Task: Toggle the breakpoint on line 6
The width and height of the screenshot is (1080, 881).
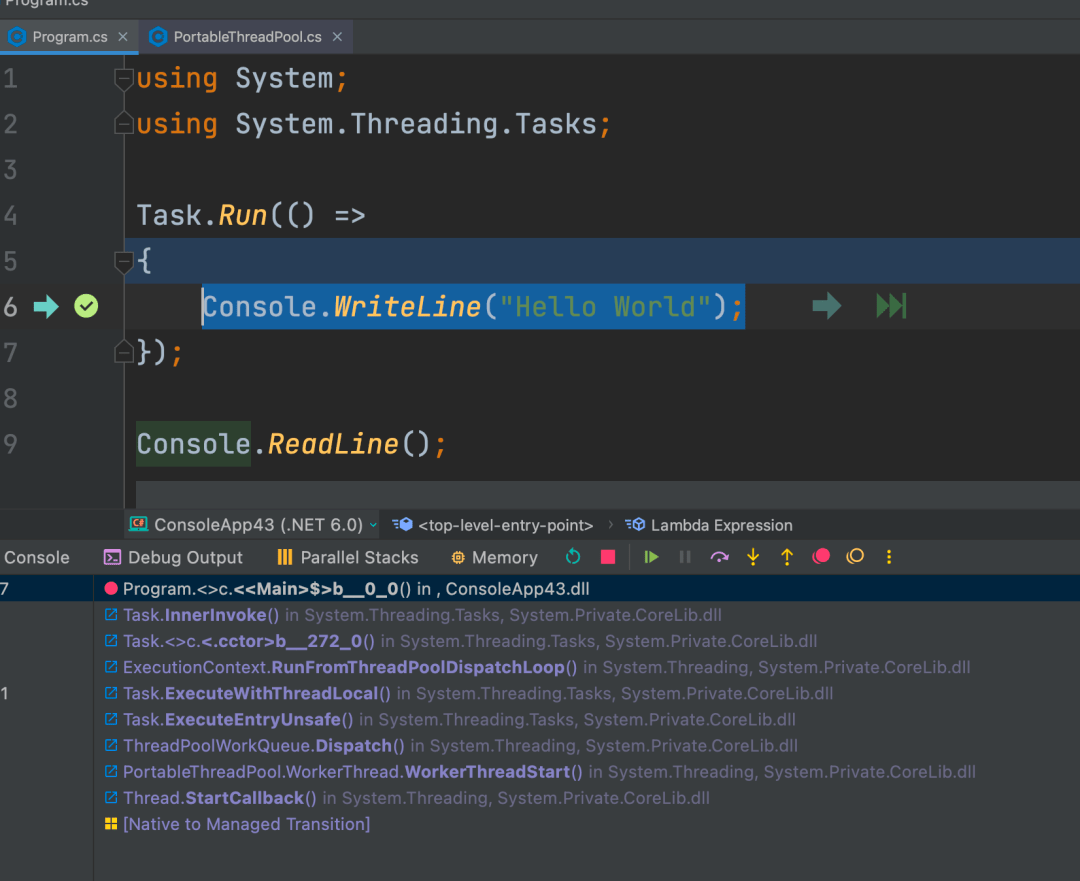Action: pyautogui.click(x=86, y=307)
